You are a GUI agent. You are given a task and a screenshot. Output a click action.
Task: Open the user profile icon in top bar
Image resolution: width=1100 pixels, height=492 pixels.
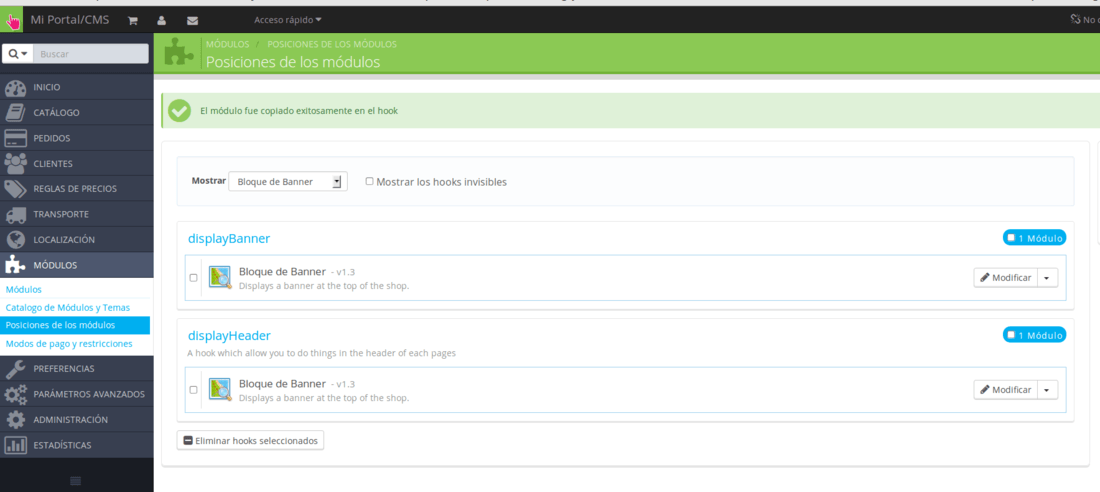(161, 20)
